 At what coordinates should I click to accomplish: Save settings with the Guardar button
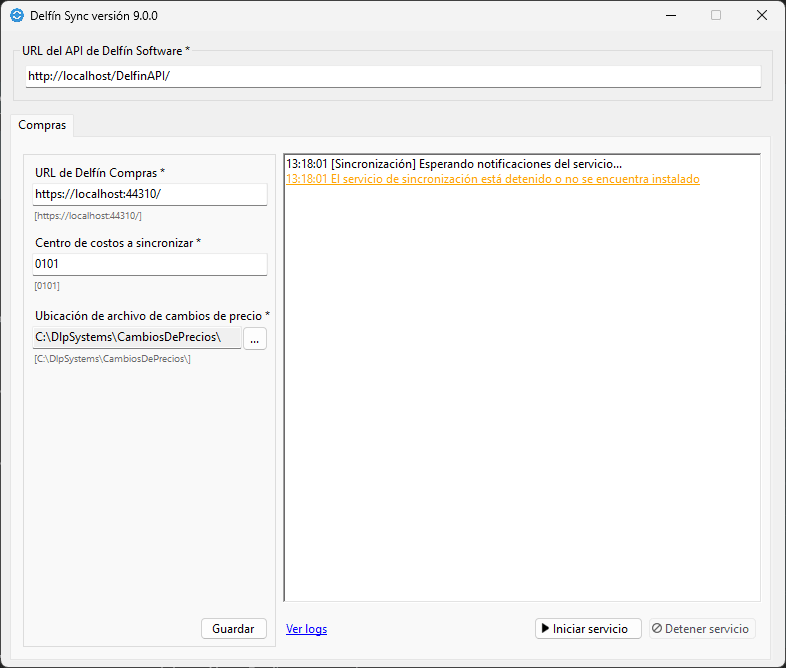(234, 629)
